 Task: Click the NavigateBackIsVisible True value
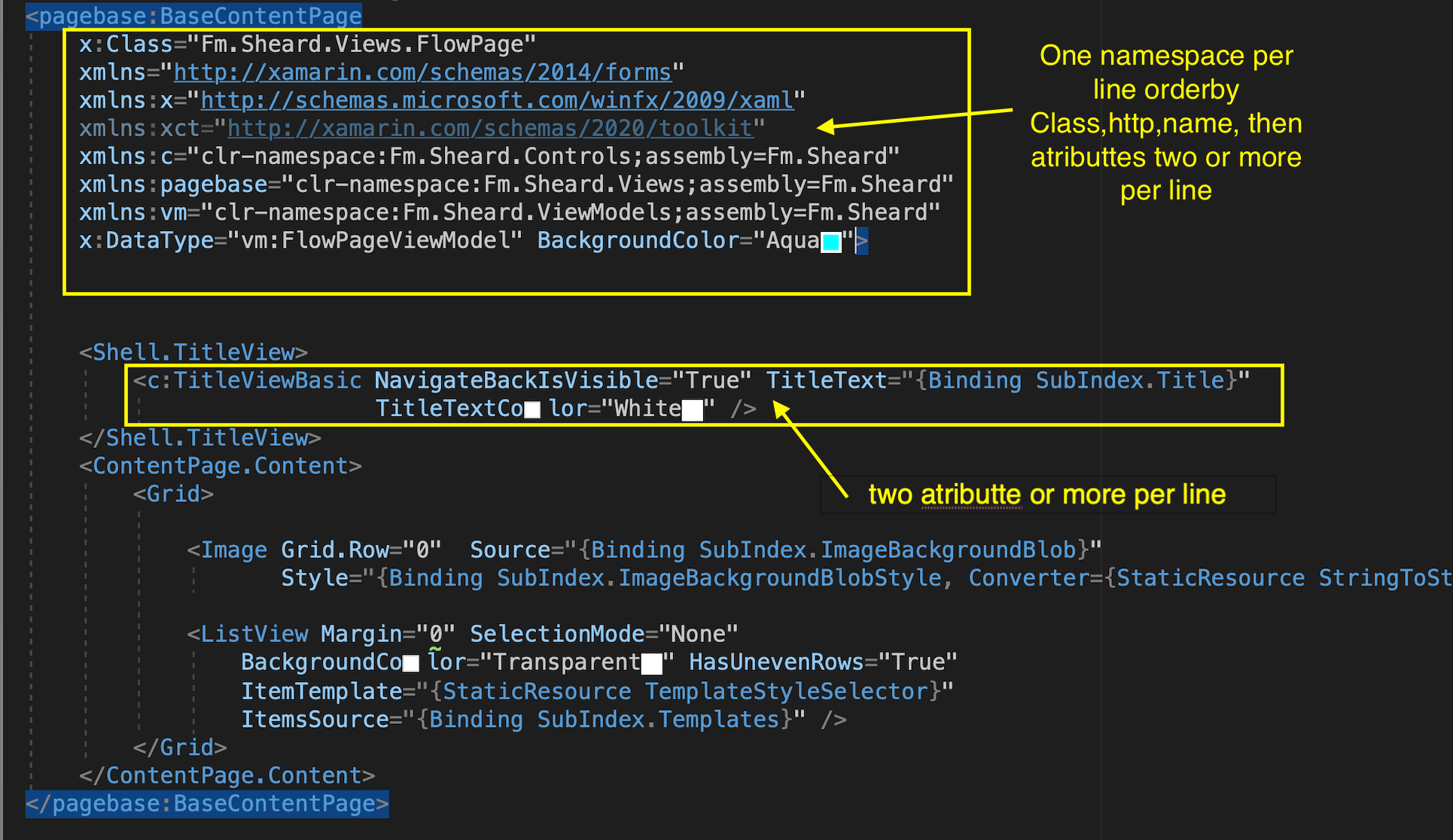tap(717, 380)
